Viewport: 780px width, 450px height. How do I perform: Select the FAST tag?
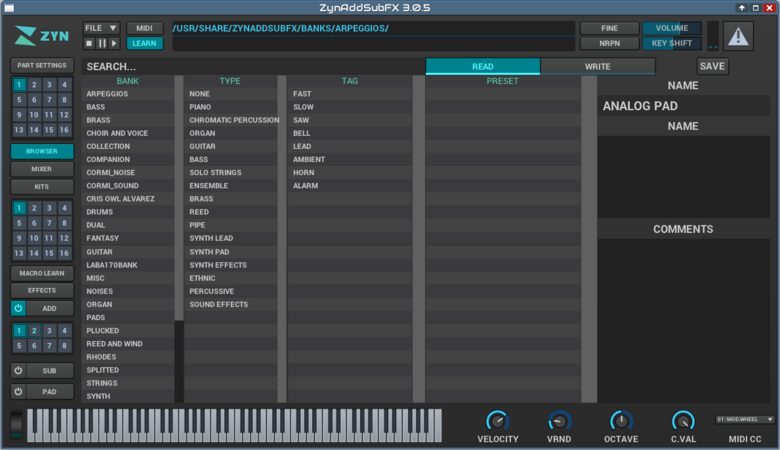[x=350, y=94]
